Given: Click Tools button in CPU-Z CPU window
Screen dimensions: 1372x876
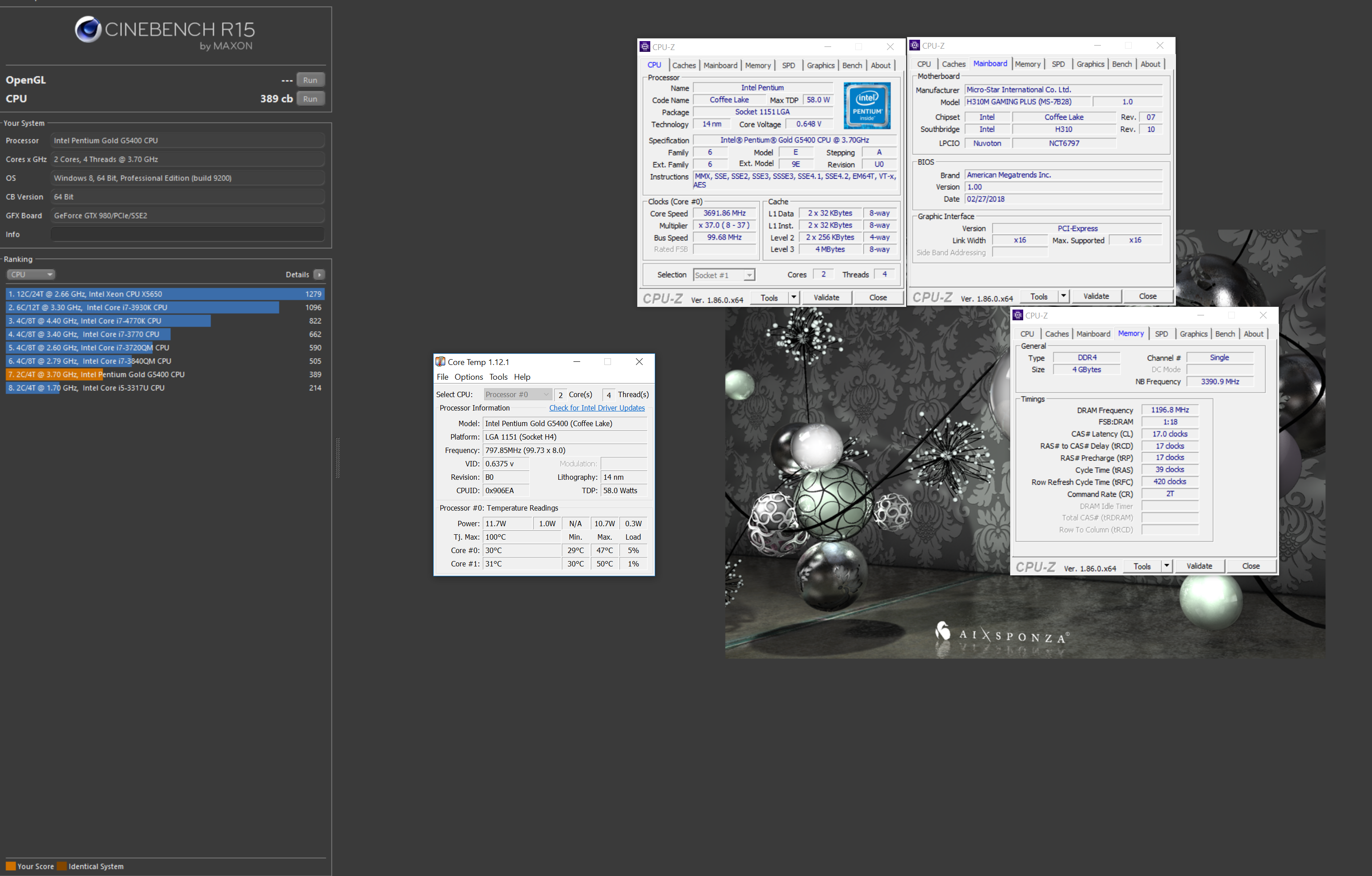Looking at the screenshot, I should pyautogui.click(x=769, y=298).
